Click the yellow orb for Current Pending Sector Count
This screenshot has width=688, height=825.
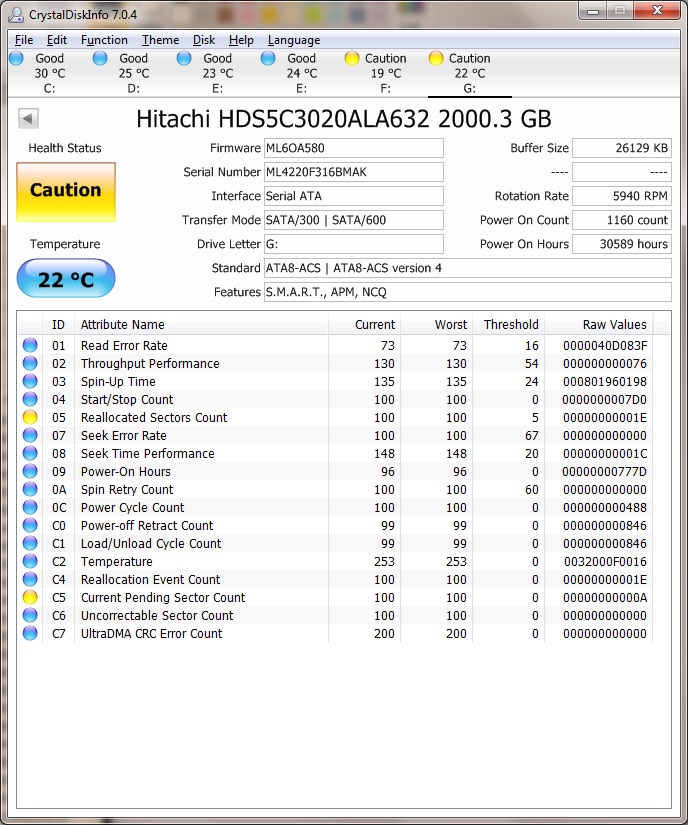[x=30, y=597]
